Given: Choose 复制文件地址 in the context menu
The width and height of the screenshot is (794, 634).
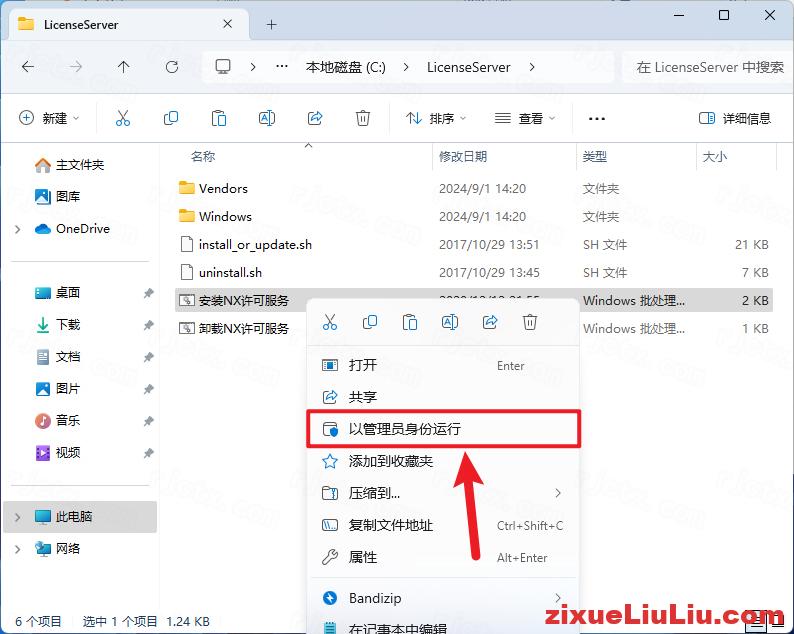Looking at the screenshot, I should 443,526.
